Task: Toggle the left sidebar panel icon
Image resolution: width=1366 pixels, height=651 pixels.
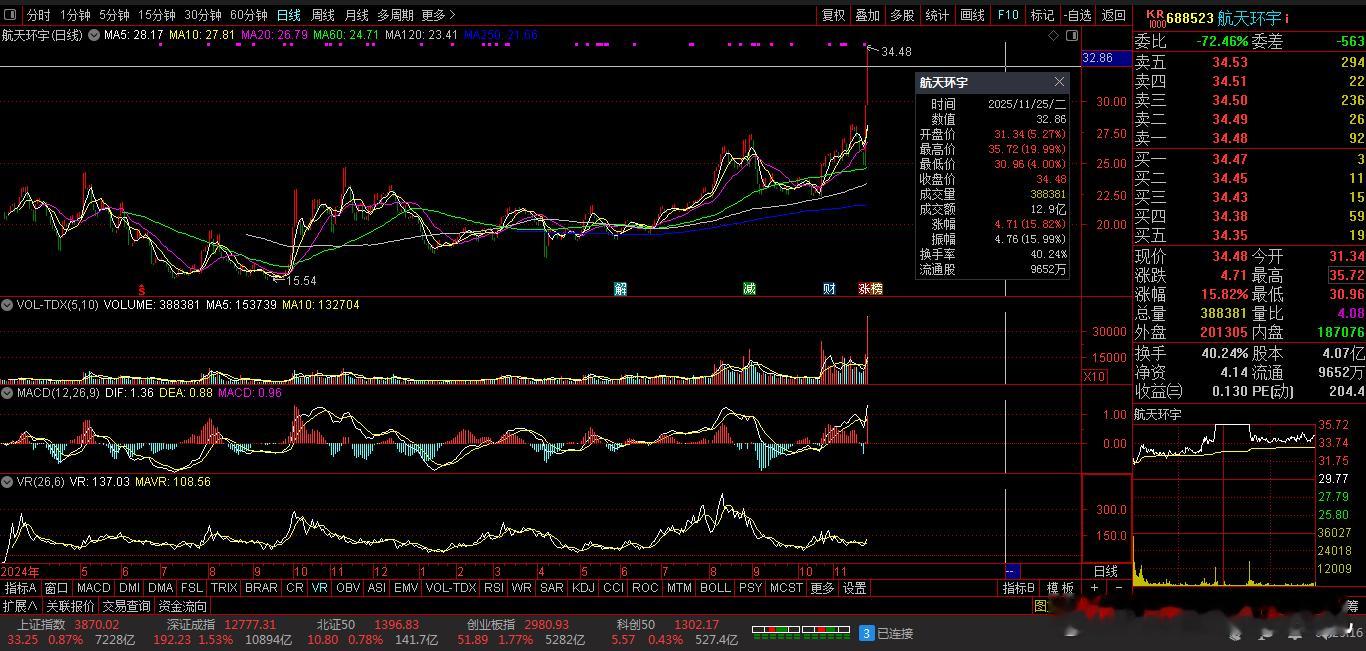Action: [10, 15]
